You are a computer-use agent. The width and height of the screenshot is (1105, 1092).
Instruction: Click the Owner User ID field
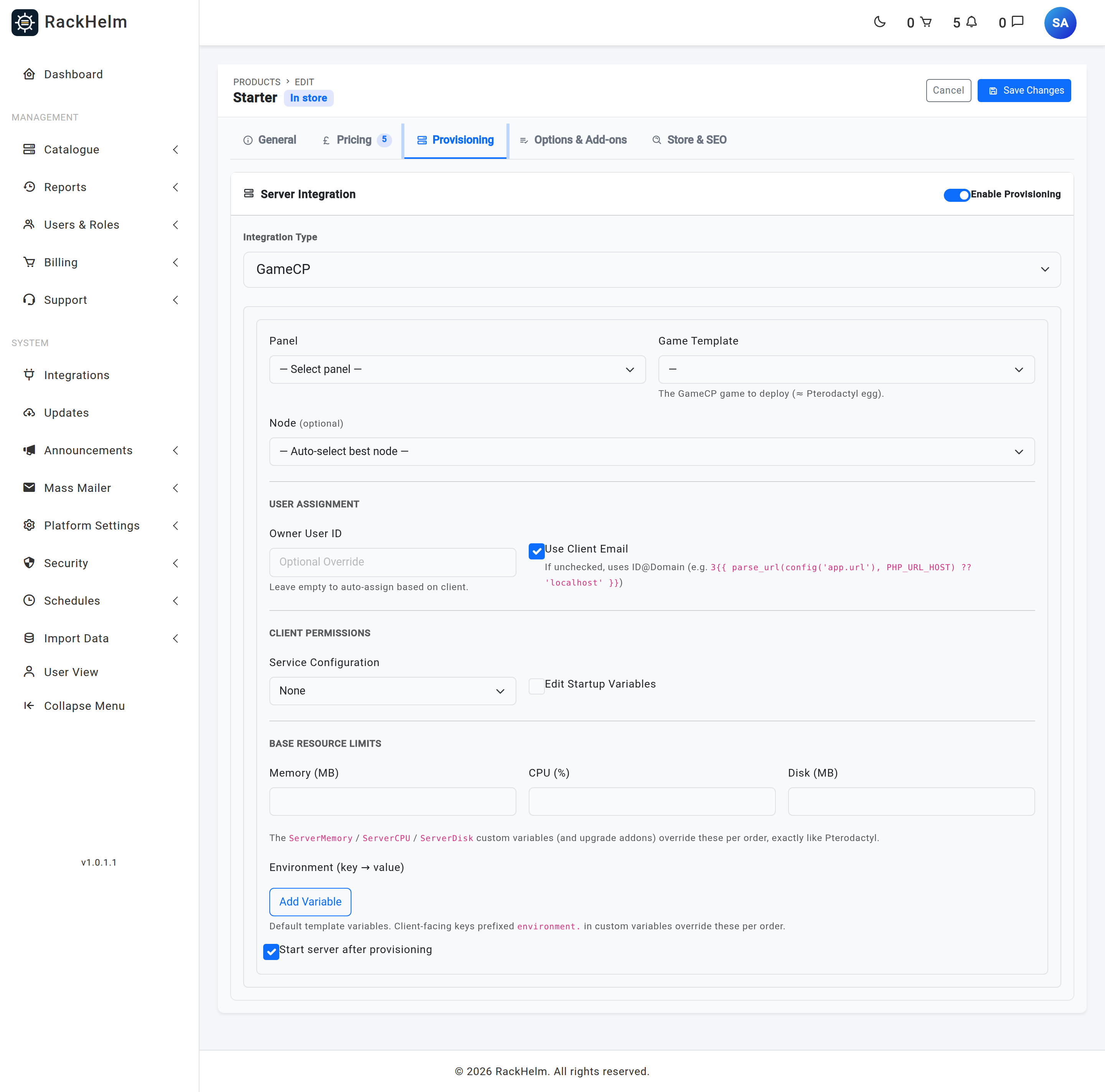[x=393, y=562]
